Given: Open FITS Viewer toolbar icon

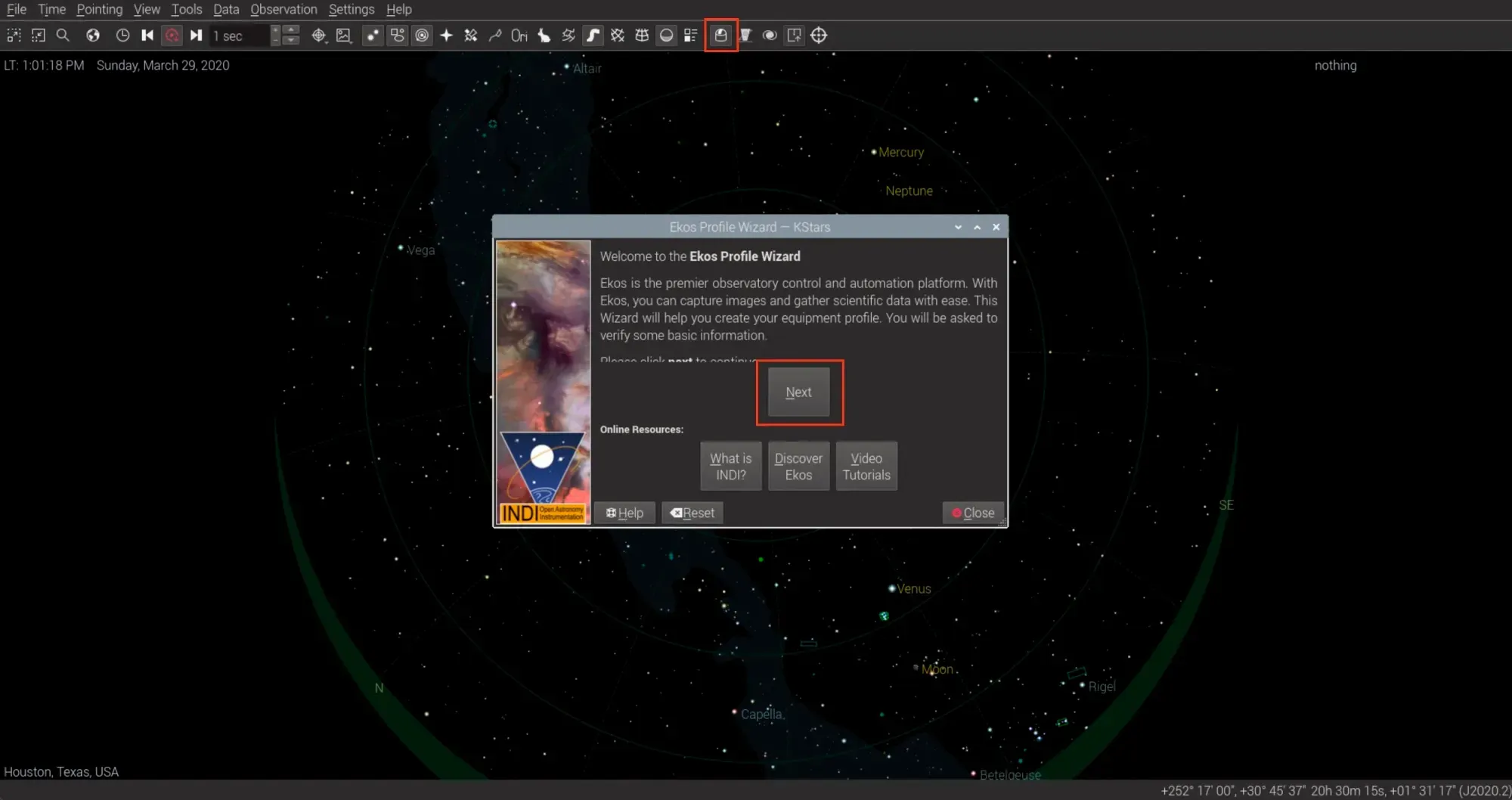Looking at the screenshot, I should click(770, 36).
